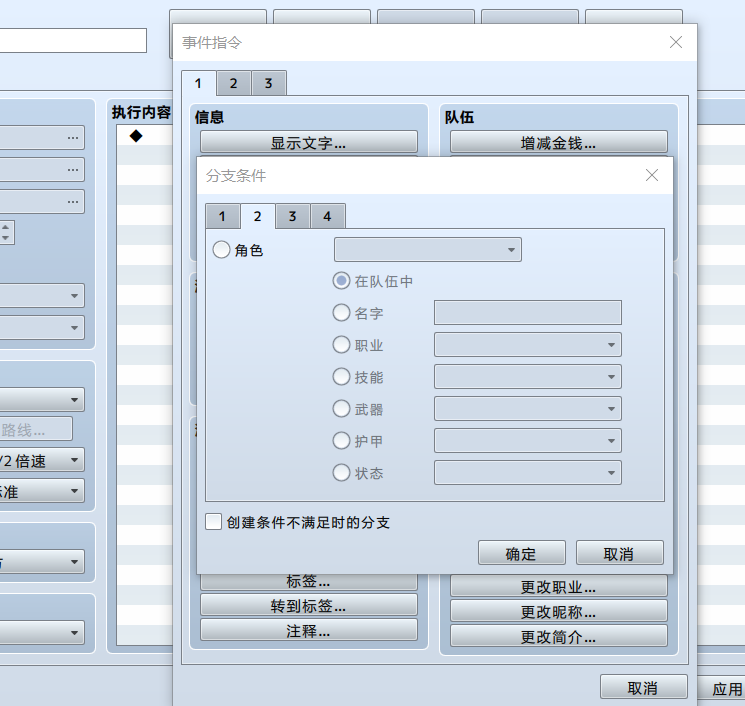Image resolution: width=745 pixels, height=706 pixels.
Task: Click the 标签... button
Action: (x=309, y=582)
